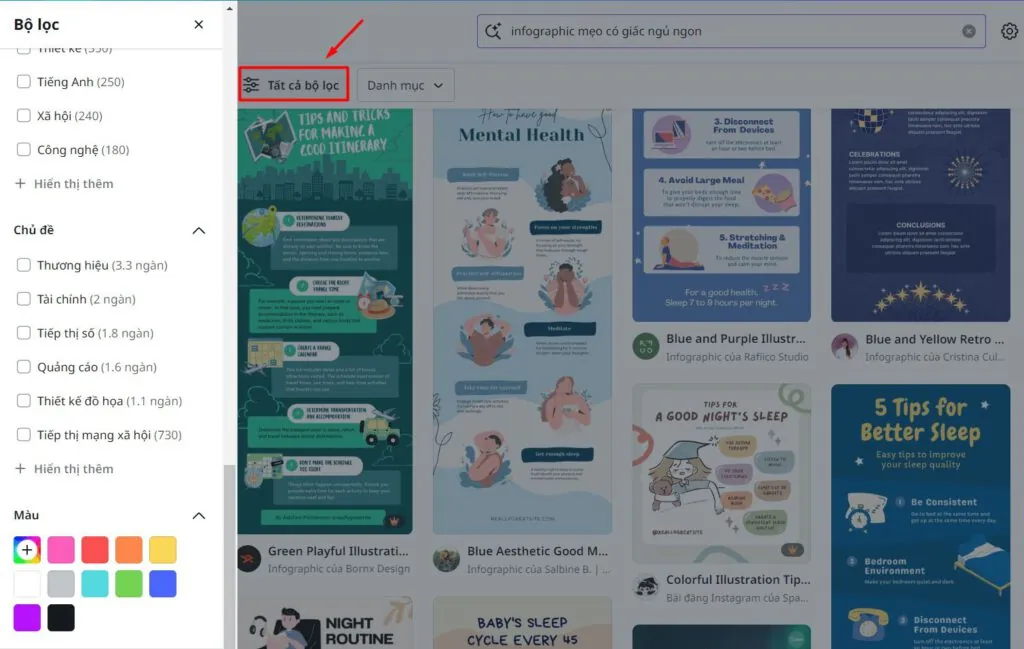Click crown badge on Good Night's Sleep template

(792, 550)
